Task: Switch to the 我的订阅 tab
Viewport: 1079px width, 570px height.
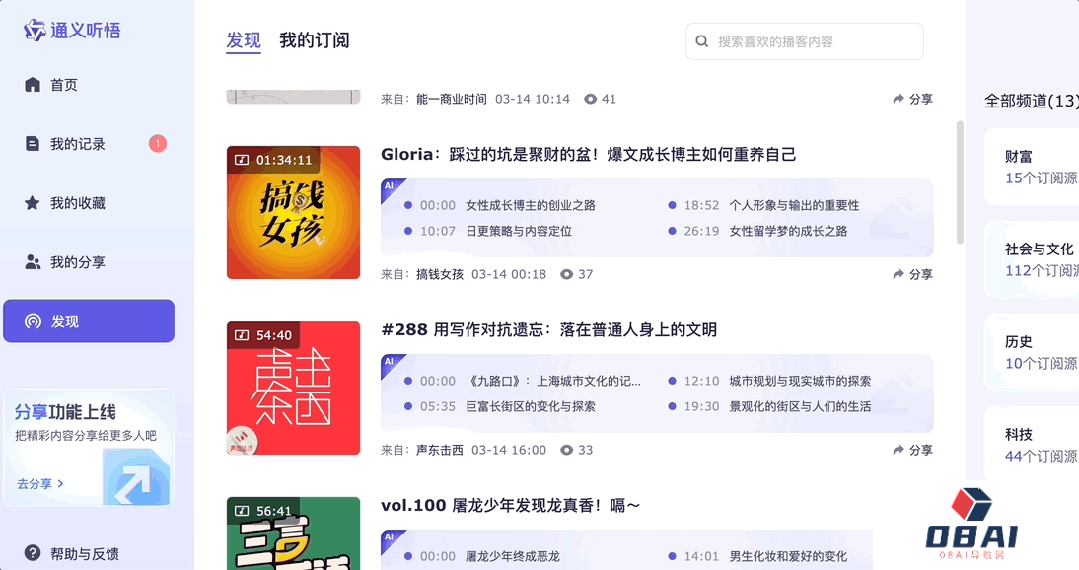Action: coord(314,40)
